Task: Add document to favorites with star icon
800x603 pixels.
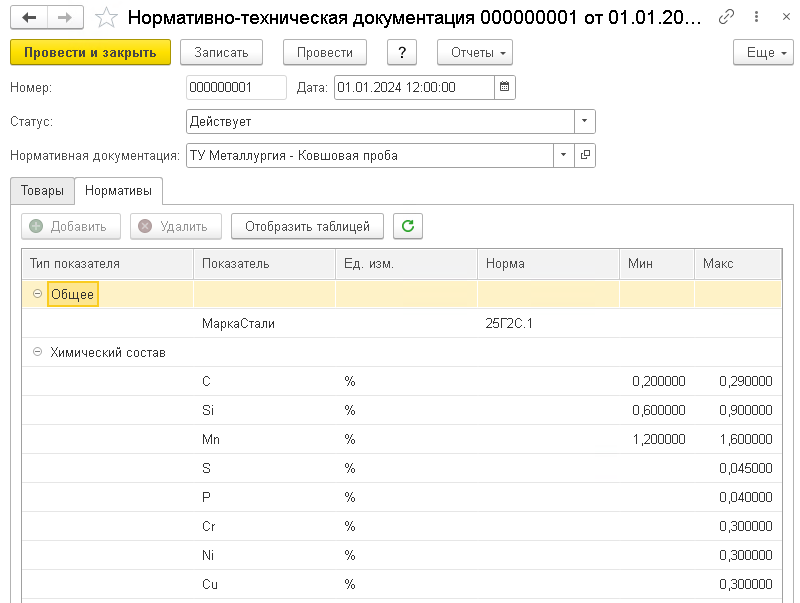Action: click(x=106, y=18)
